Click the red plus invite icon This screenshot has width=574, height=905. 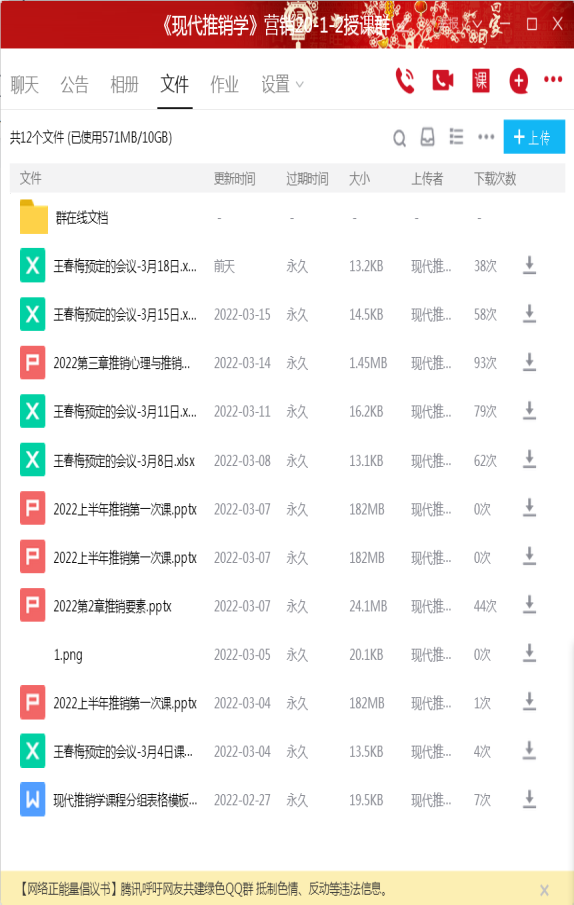tap(519, 81)
